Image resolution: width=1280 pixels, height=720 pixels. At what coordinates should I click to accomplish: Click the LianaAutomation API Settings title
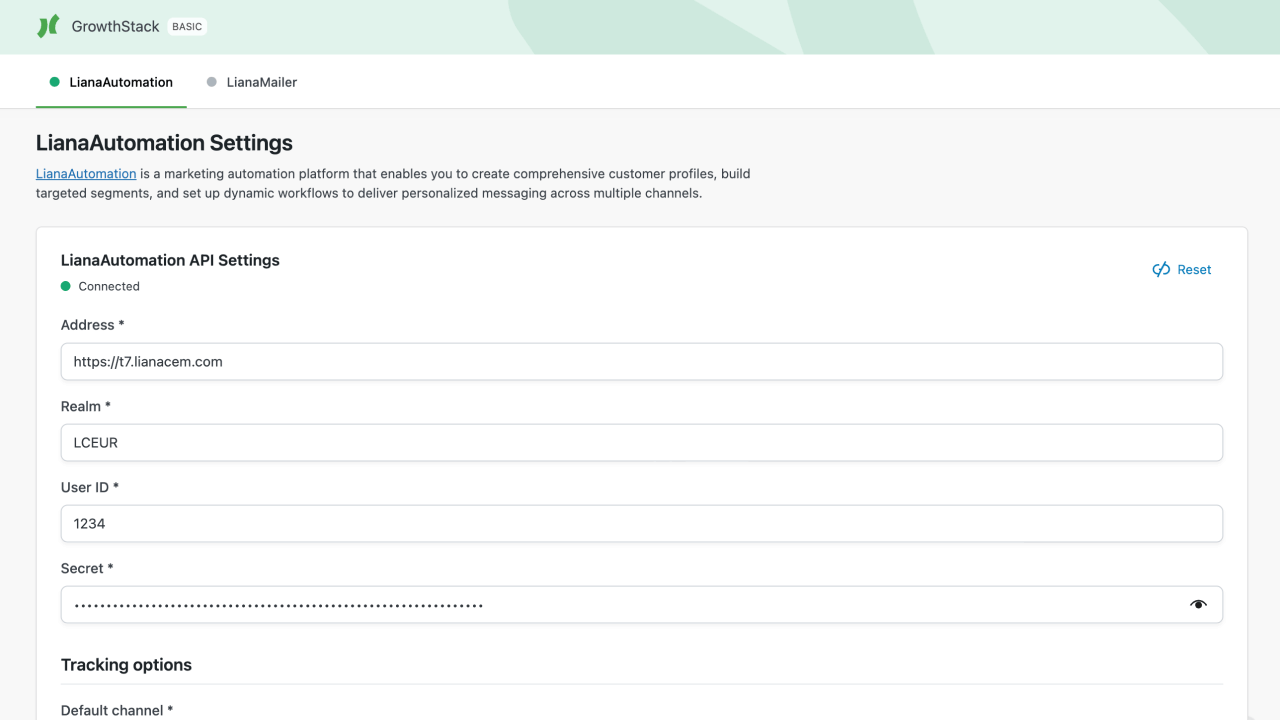(x=170, y=260)
